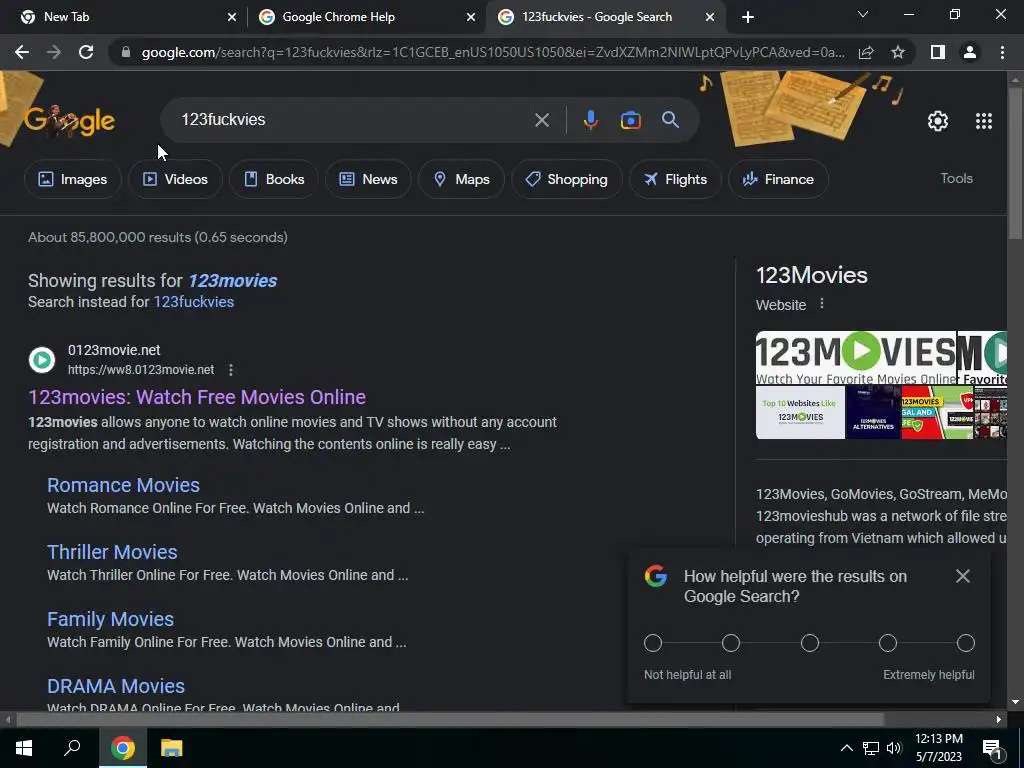Close the New Tab tab
Viewport: 1024px width, 768px height.
(232, 17)
